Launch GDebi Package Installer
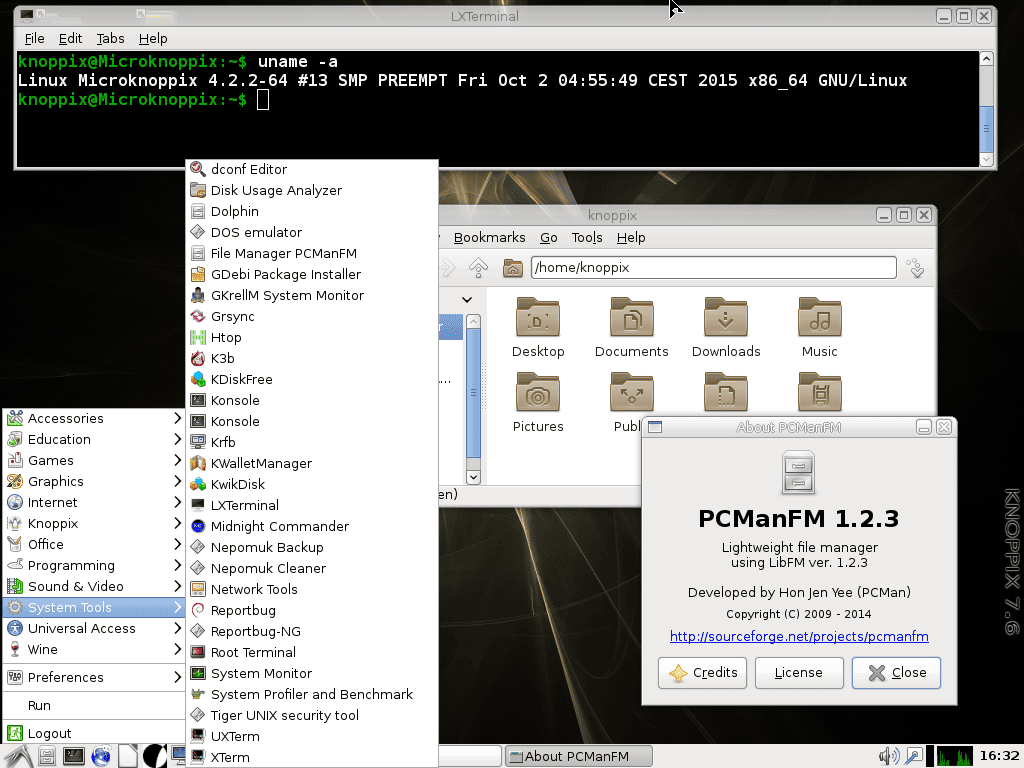Image resolution: width=1024 pixels, height=768 pixels. coord(312,274)
